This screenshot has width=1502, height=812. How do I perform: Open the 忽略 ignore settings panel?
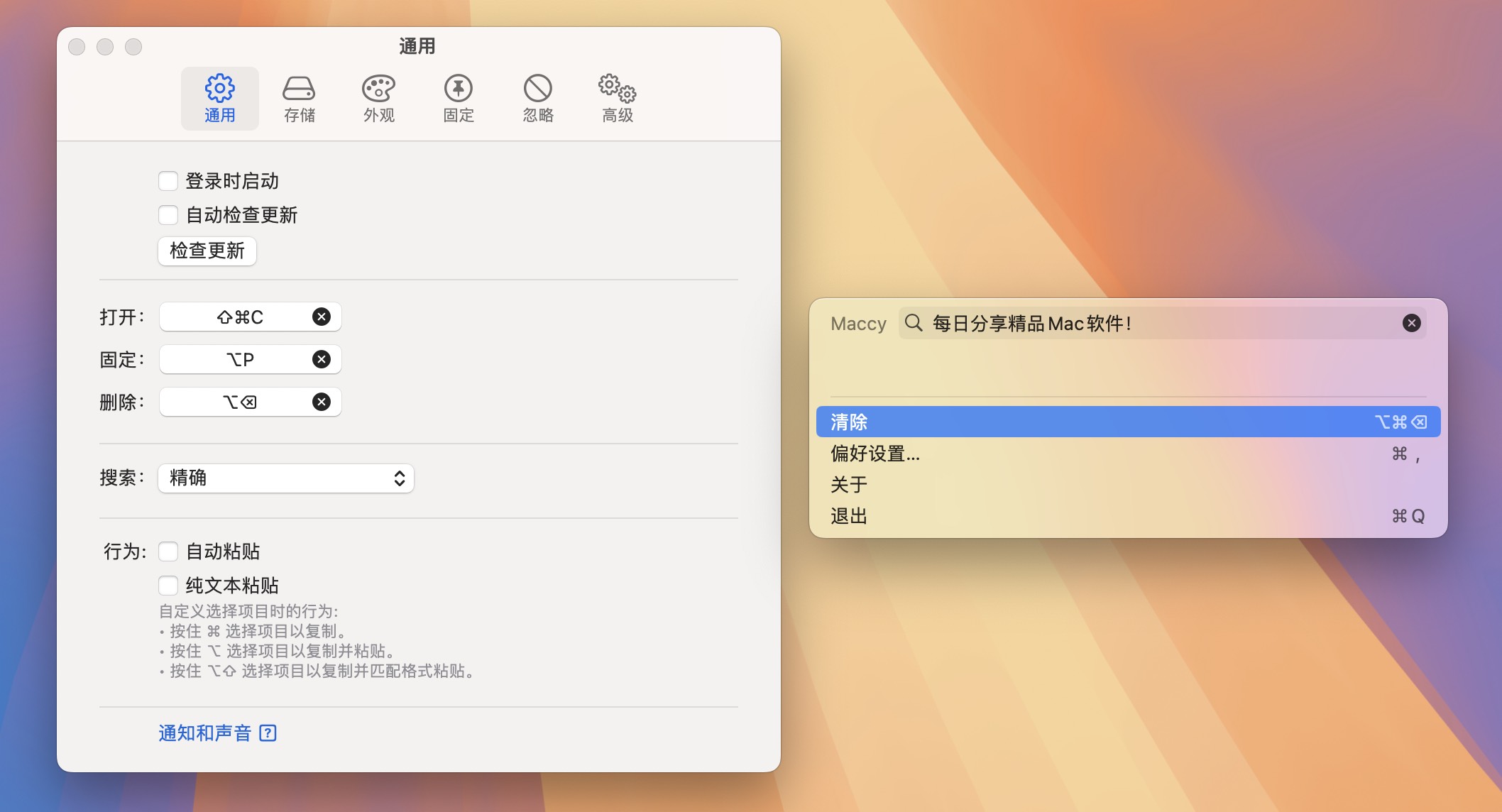(x=537, y=98)
